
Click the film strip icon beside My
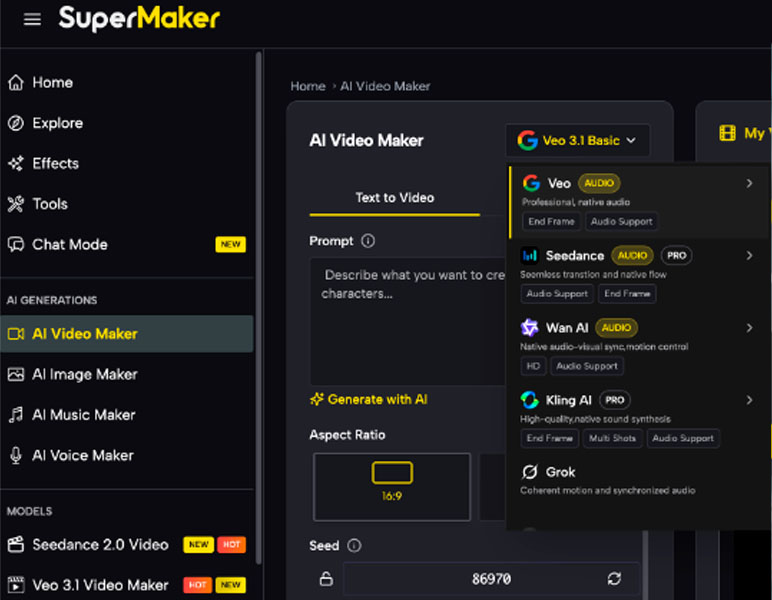pos(727,133)
